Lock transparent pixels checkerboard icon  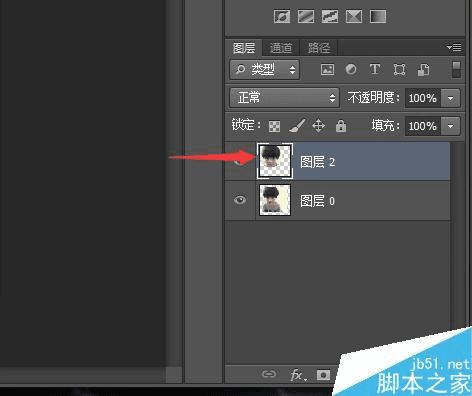point(274,126)
